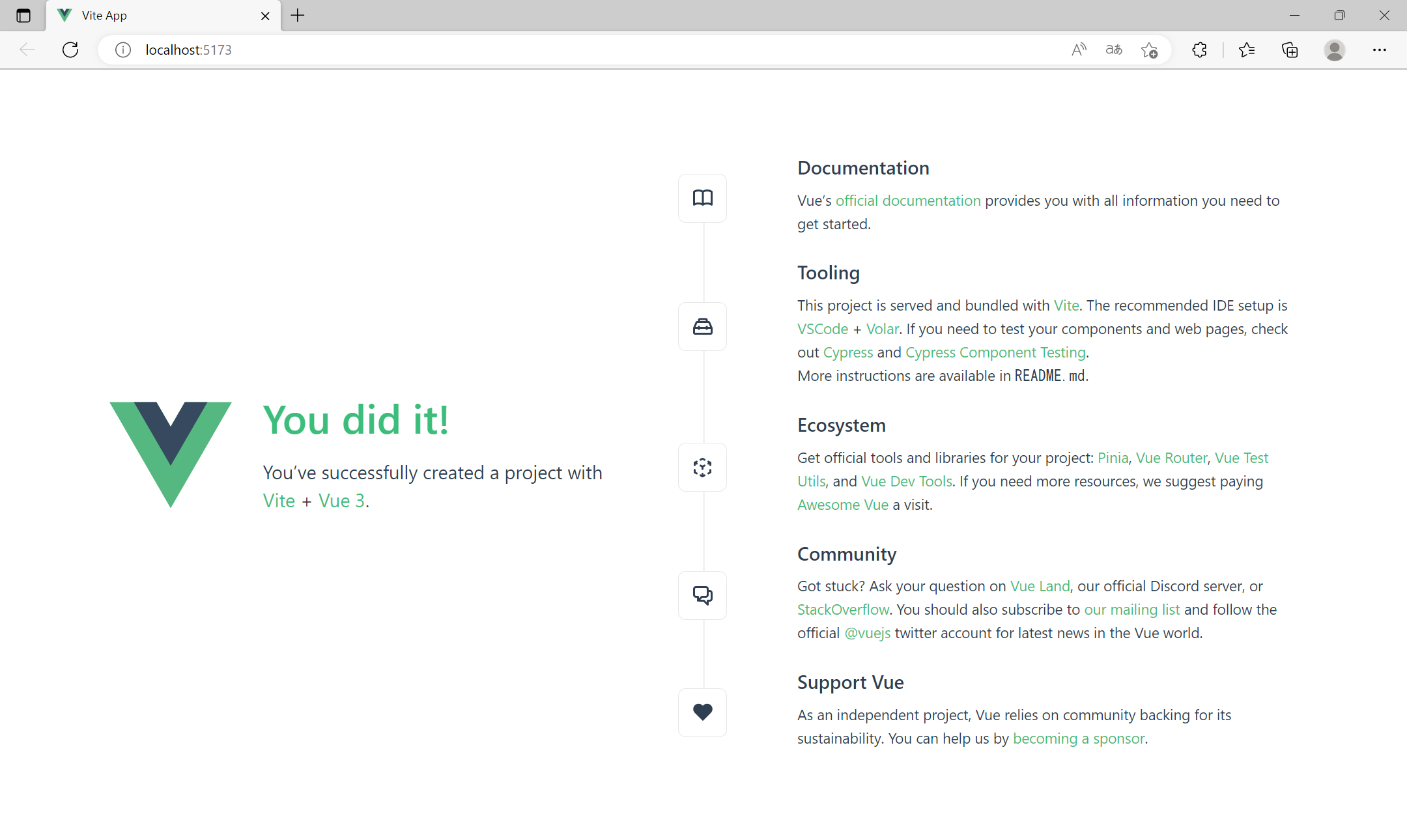Go back using the back arrow
The height and width of the screenshot is (840, 1407).
pyautogui.click(x=27, y=49)
